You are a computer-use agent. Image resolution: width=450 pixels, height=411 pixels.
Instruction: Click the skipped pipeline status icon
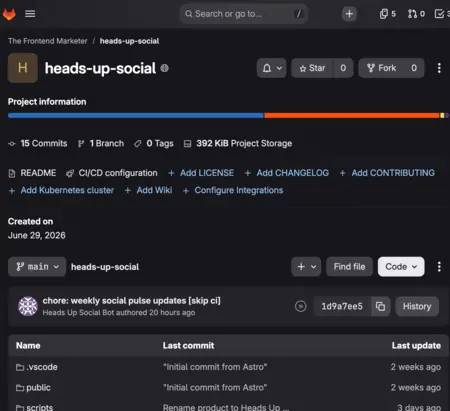301,306
